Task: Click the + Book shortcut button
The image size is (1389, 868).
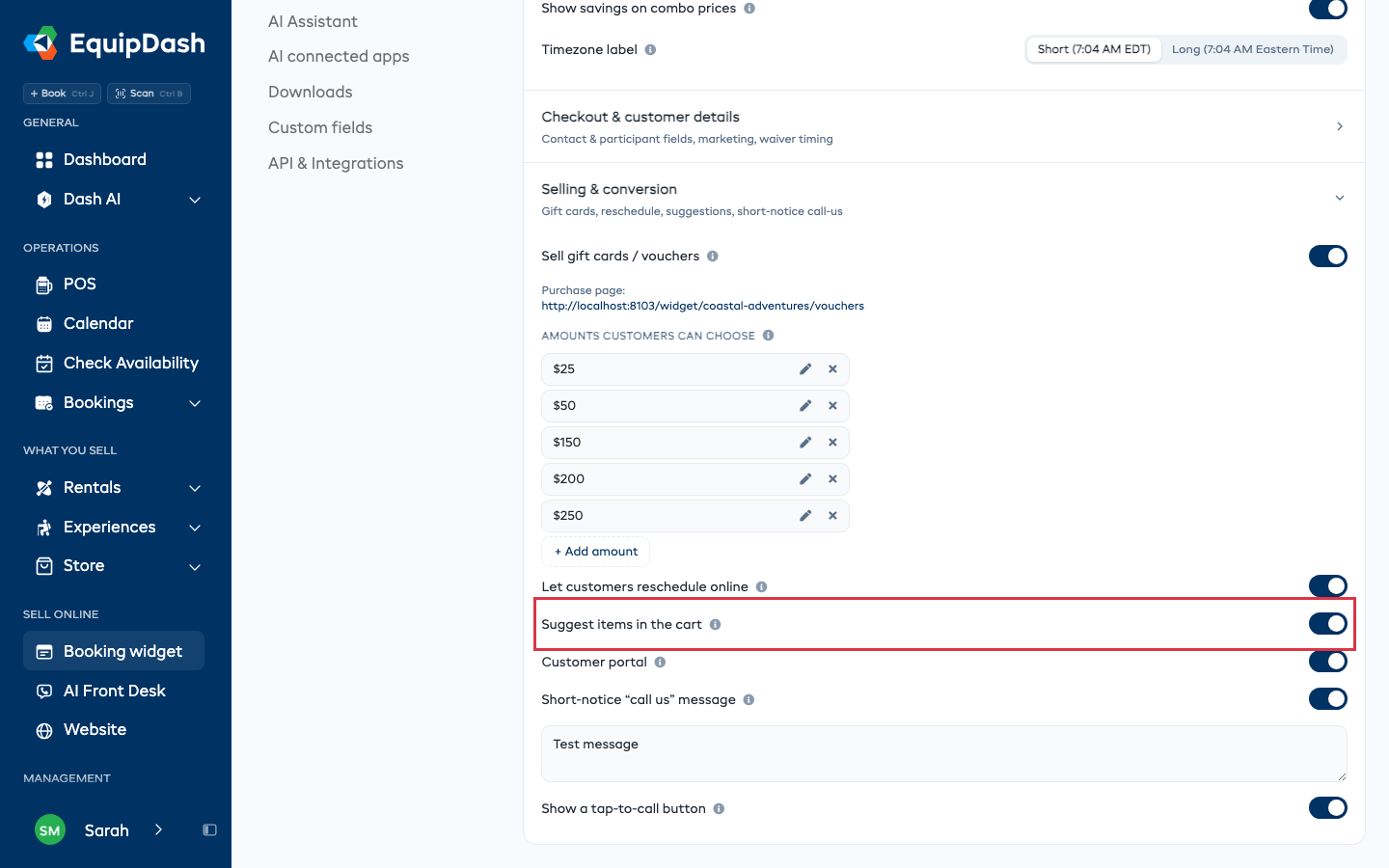Action: pyautogui.click(x=62, y=94)
